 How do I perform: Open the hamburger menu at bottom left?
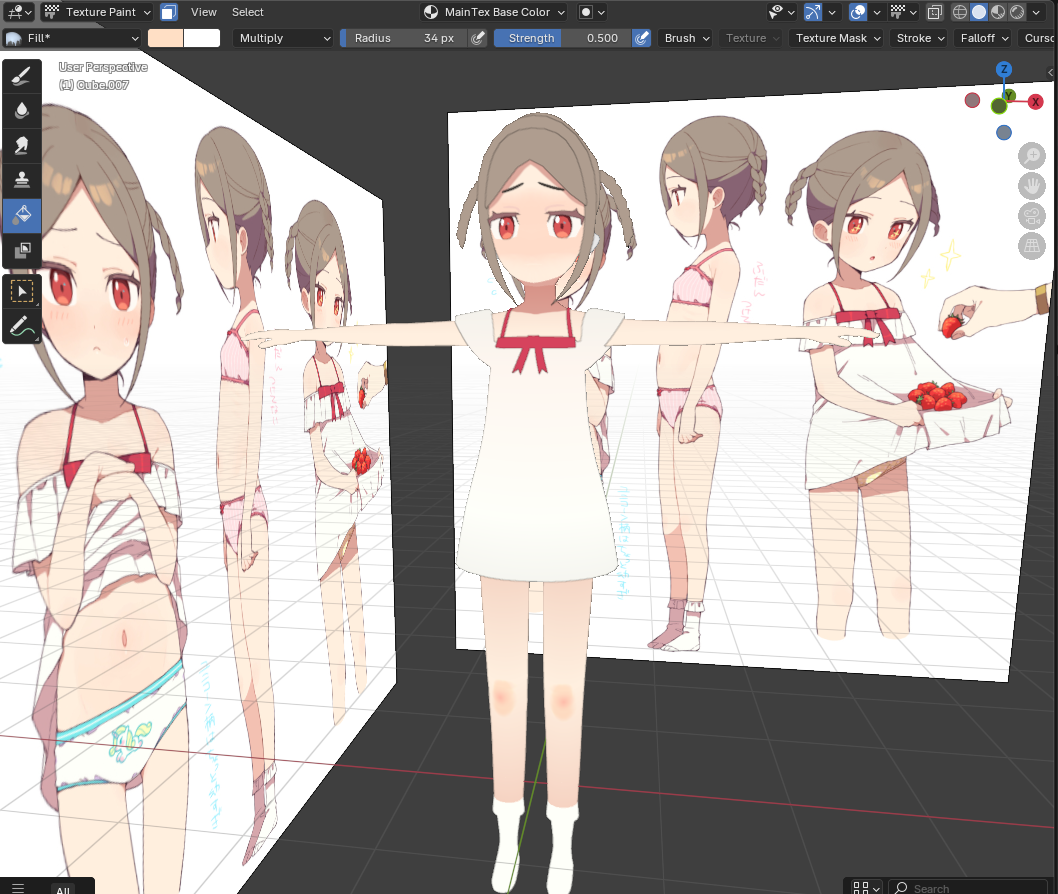tap(18, 887)
